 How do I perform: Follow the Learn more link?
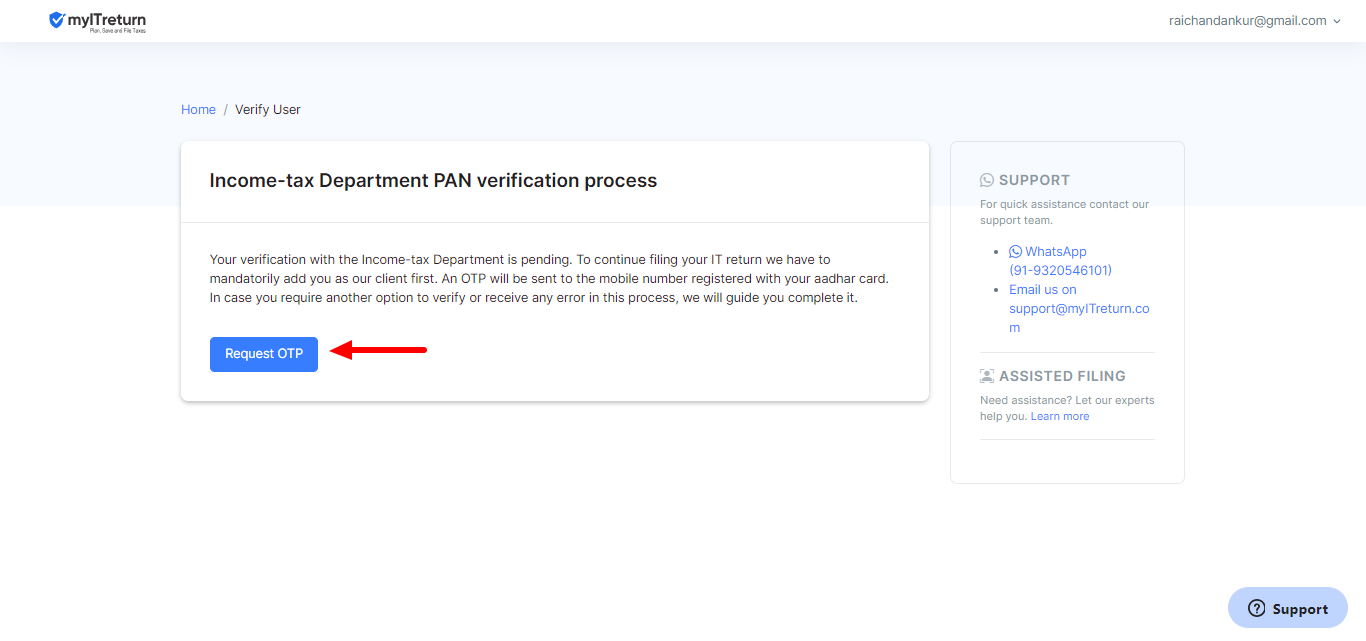[1060, 416]
